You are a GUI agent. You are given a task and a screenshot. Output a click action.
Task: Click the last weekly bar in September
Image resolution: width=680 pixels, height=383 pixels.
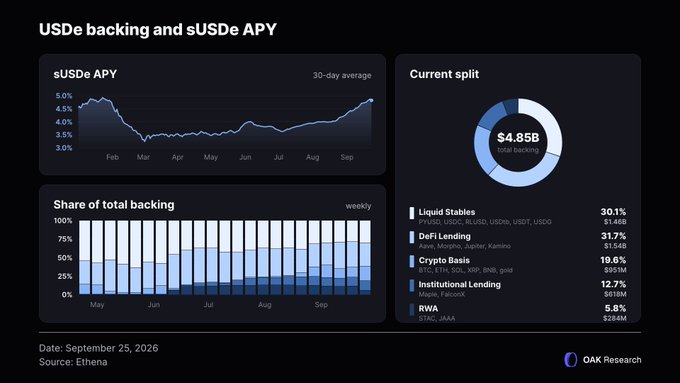tap(365, 258)
